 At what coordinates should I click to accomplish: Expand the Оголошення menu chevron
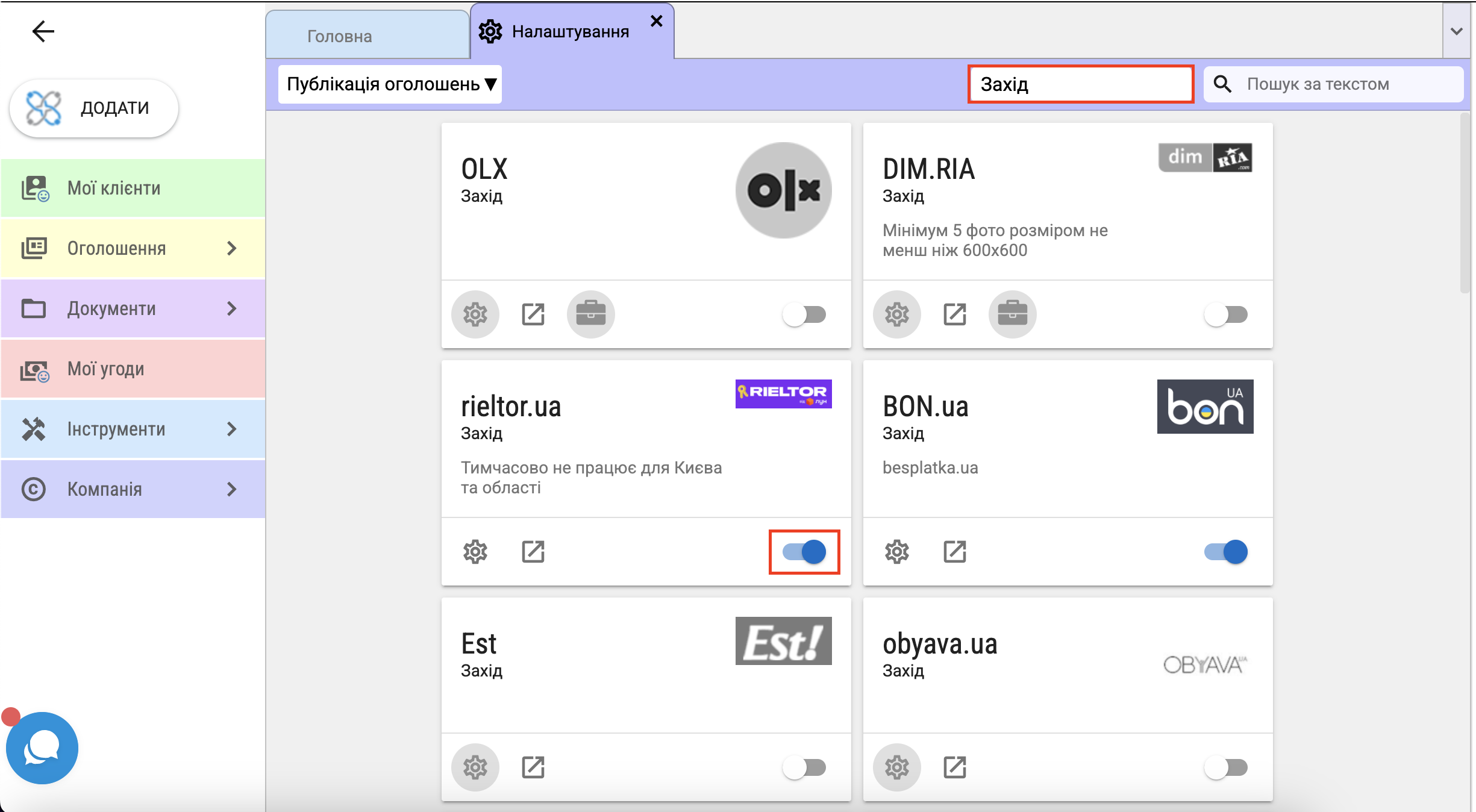coord(232,248)
